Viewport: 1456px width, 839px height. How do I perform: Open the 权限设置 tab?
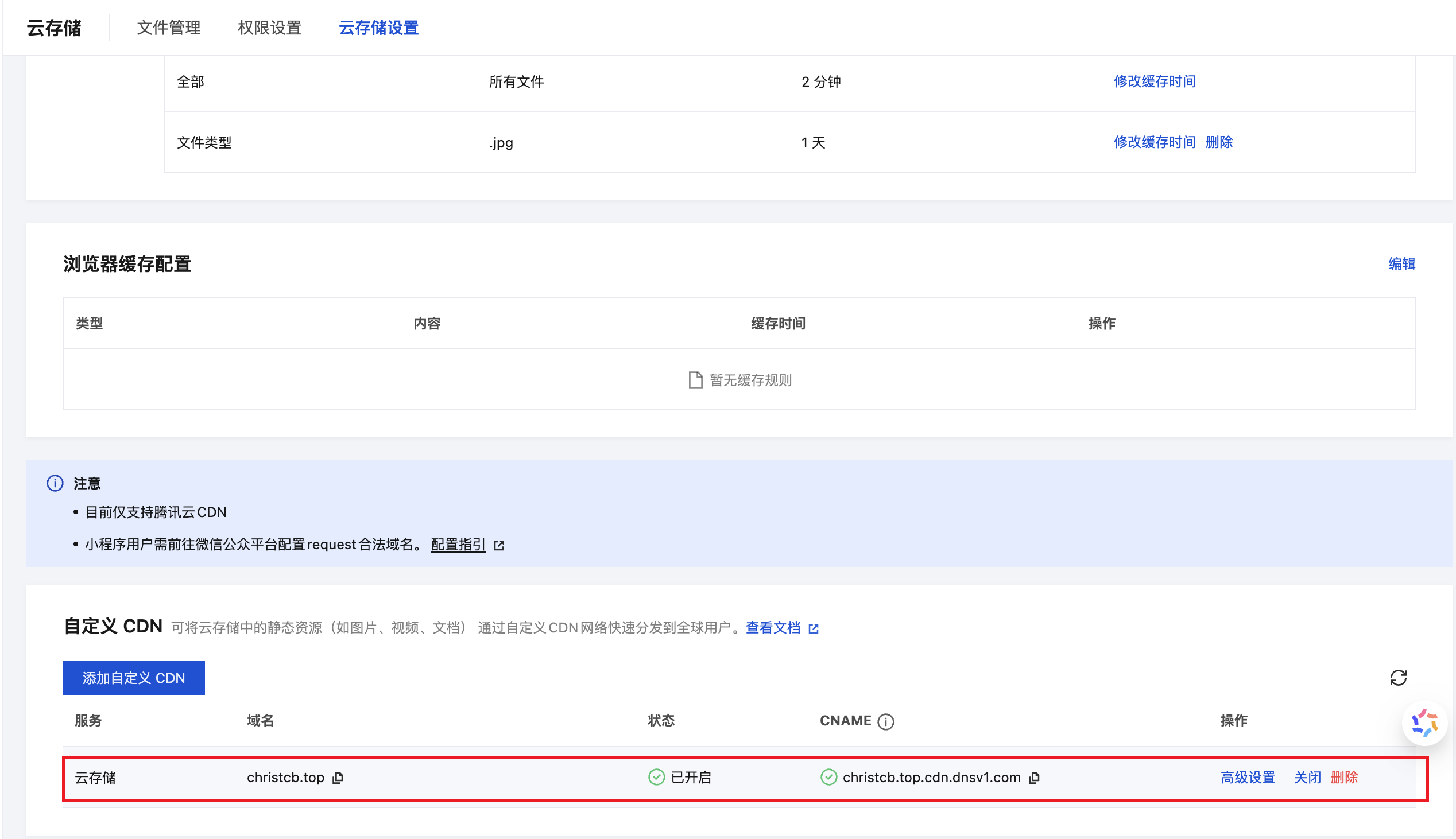270,28
